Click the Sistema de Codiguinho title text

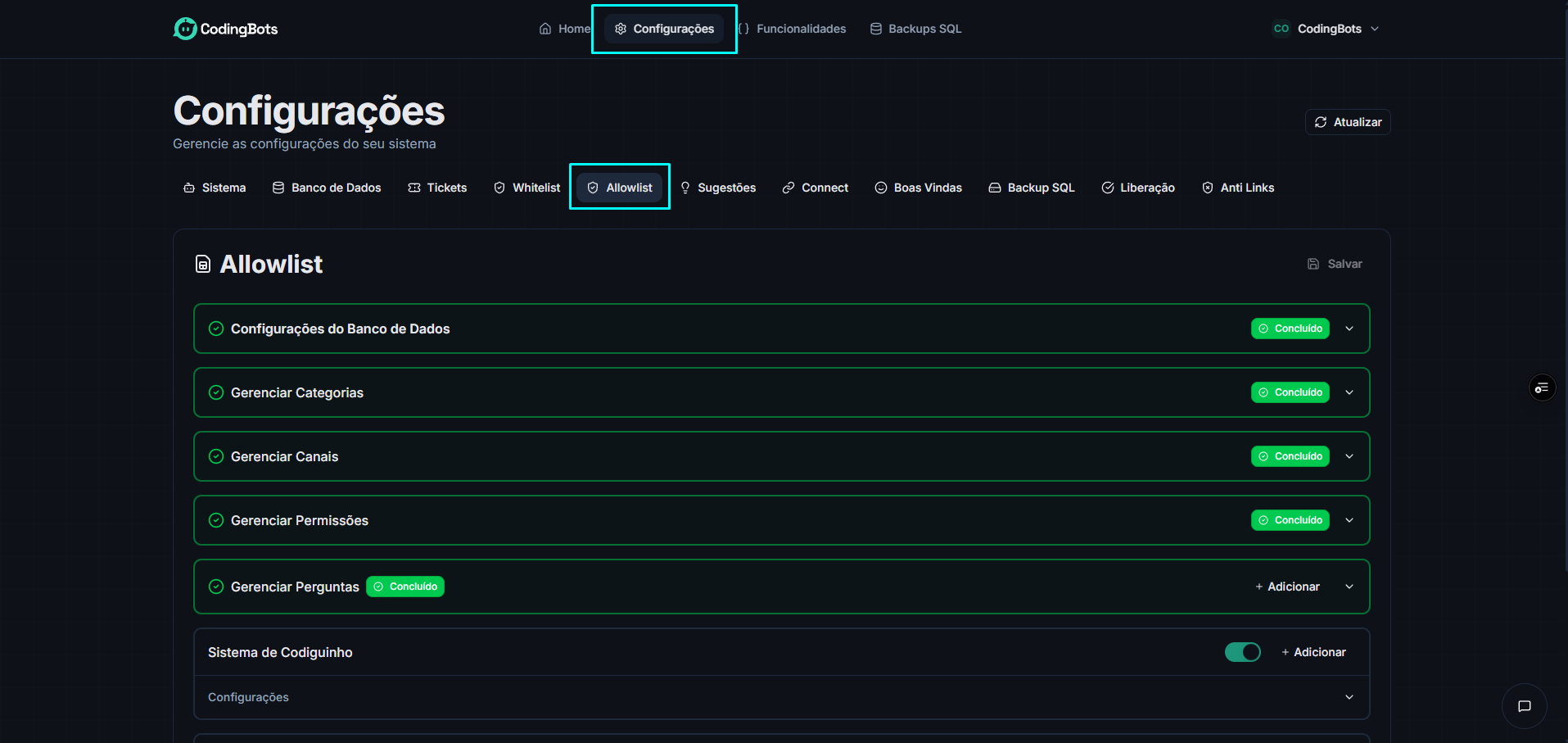click(x=280, y=652)
